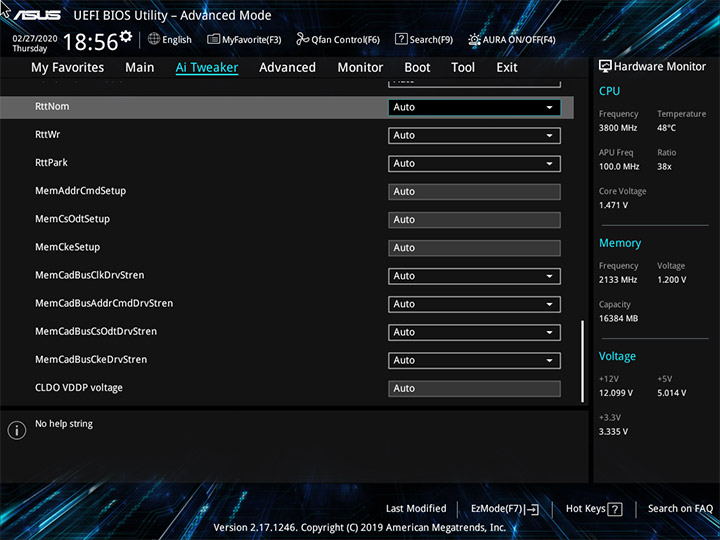Select the RttPark row label

[x=51, y=163]
